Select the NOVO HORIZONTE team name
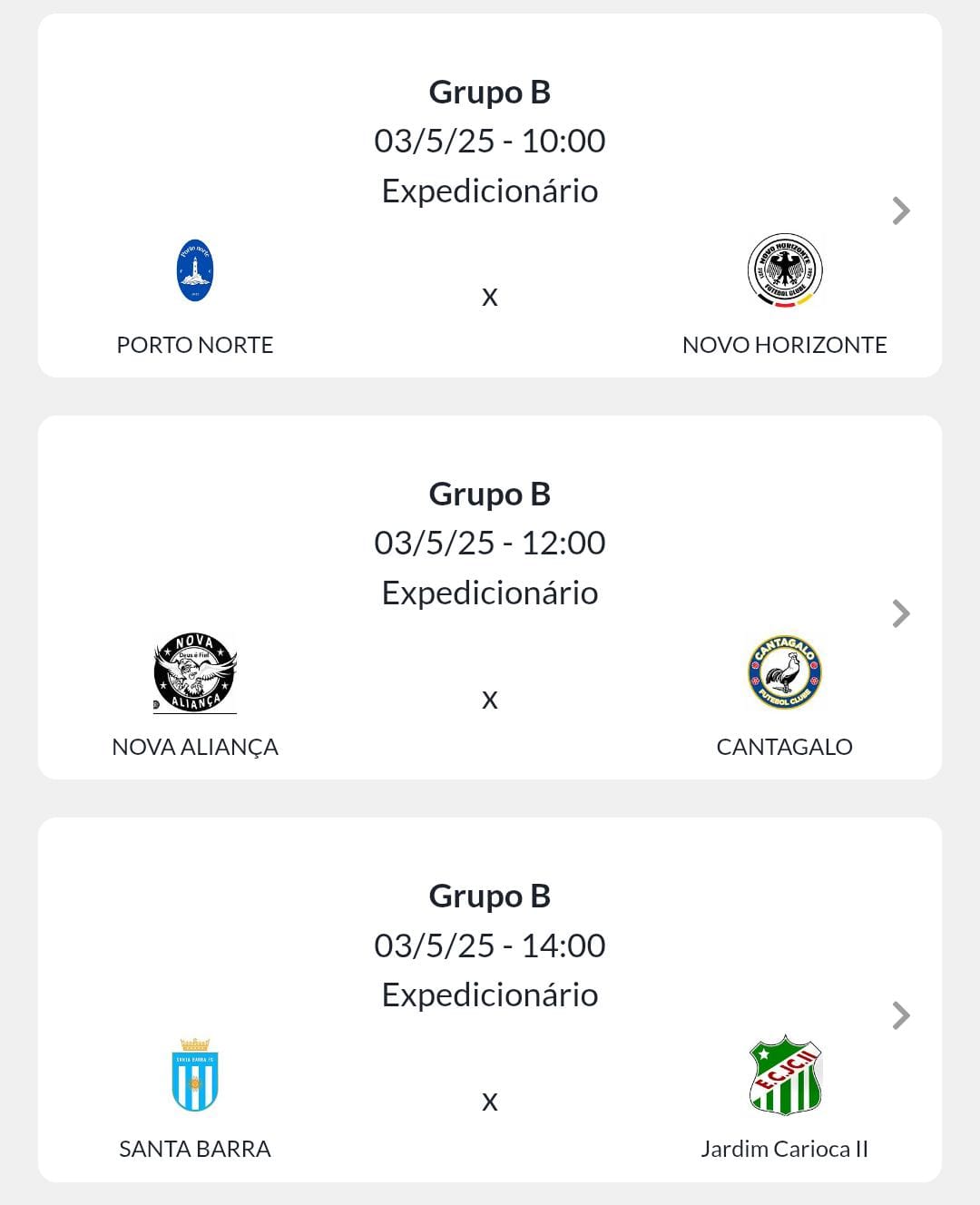 [785, 345]
